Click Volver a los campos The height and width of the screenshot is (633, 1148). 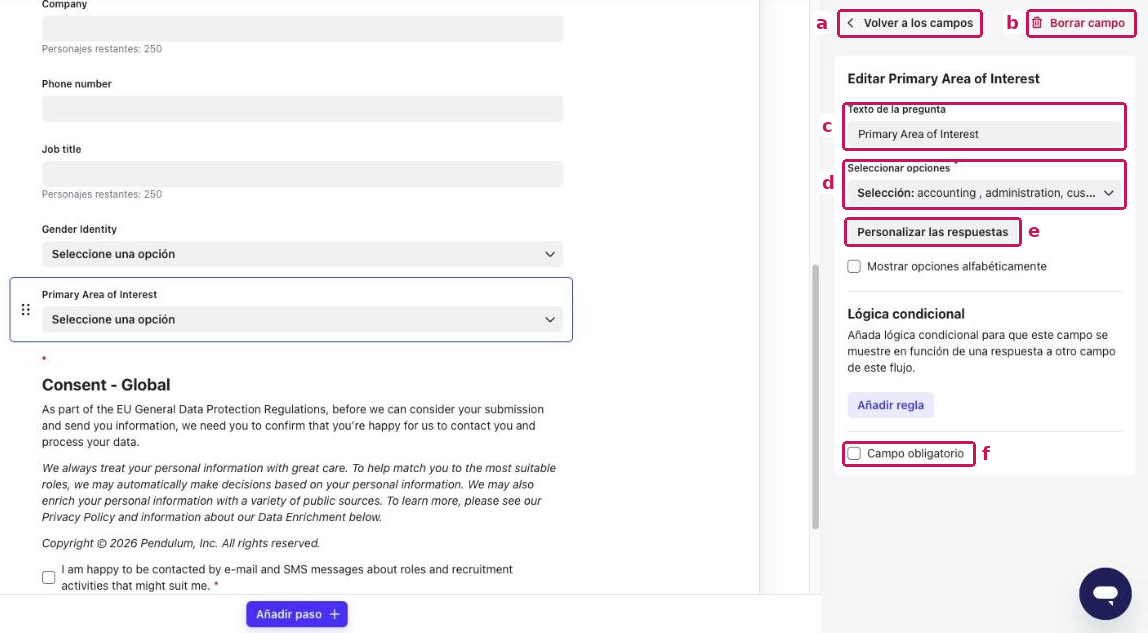910,23
